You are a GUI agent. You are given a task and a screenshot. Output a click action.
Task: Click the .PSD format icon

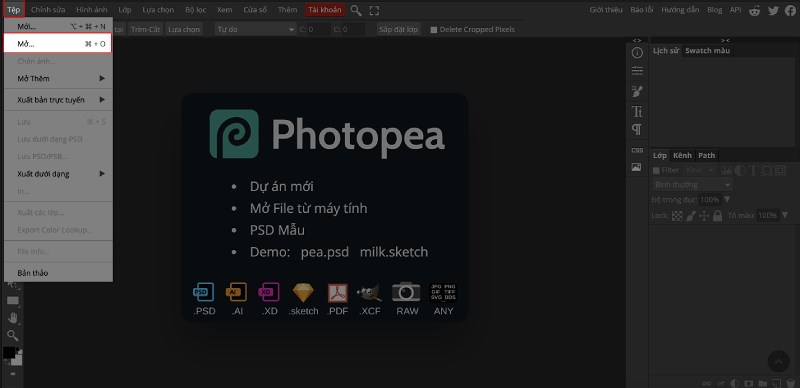click(x=204, y=292)
